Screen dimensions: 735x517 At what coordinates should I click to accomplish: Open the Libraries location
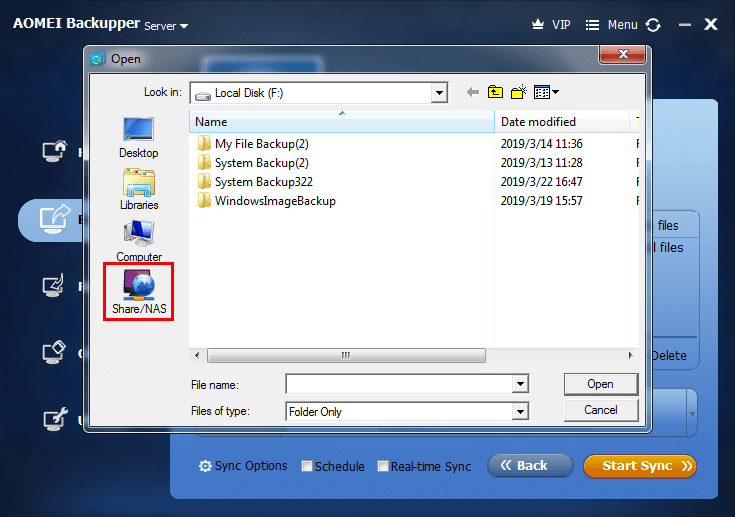coord(139,189)
